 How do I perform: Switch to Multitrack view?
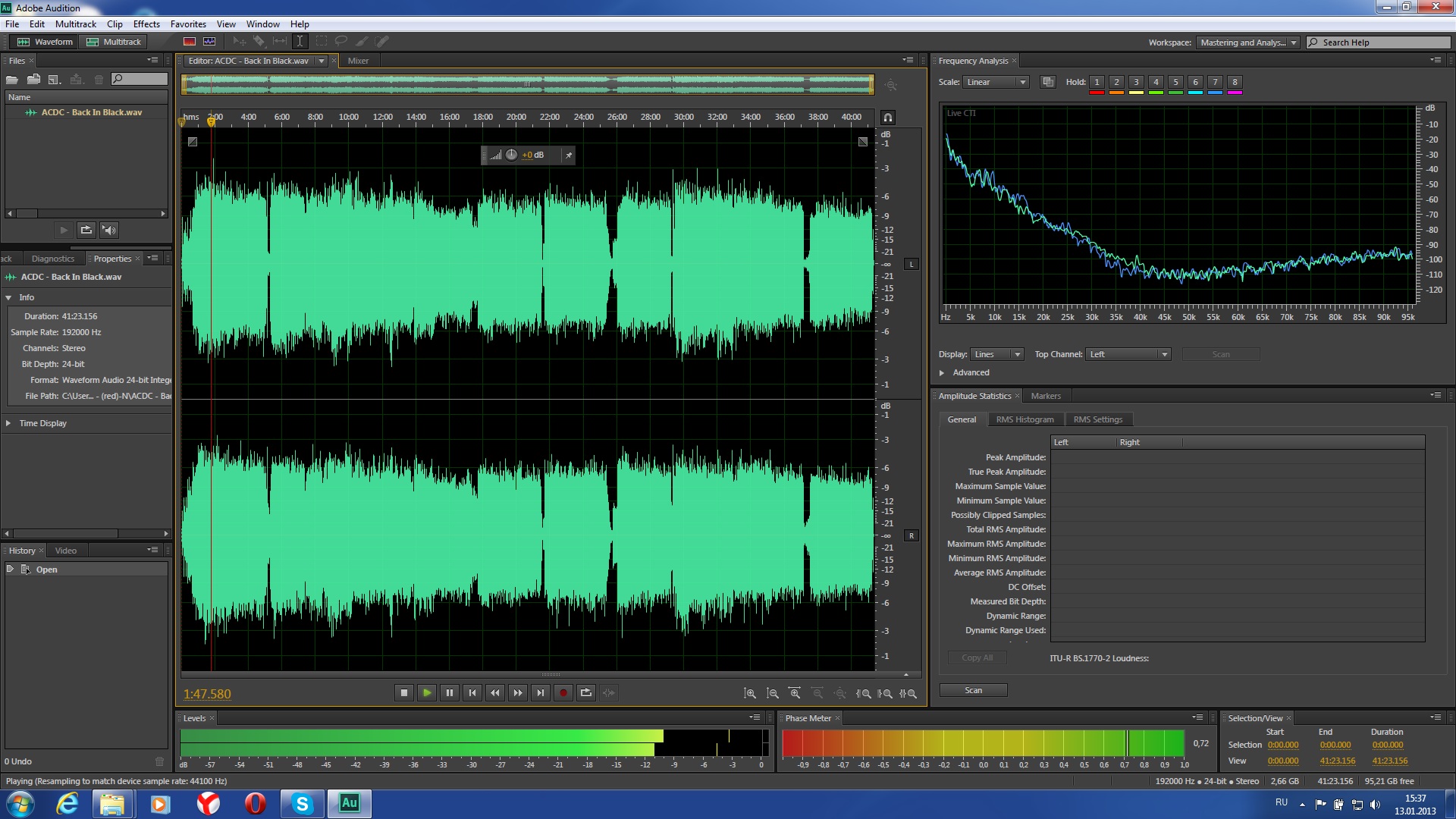point(115,42)
